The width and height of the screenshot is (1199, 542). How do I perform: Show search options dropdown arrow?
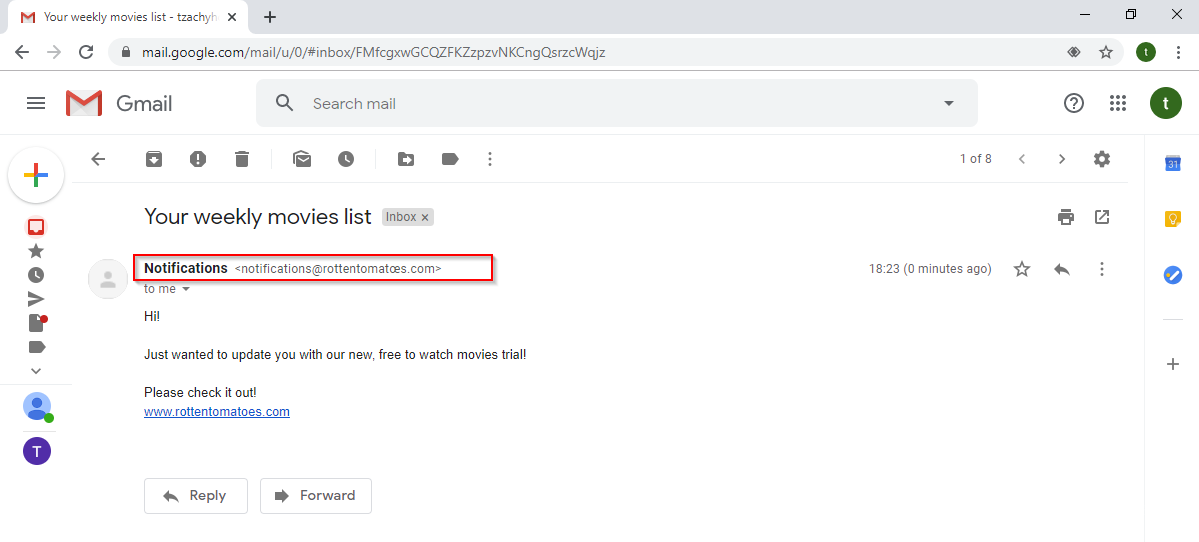pyautogui.click(x=949, y=103)
